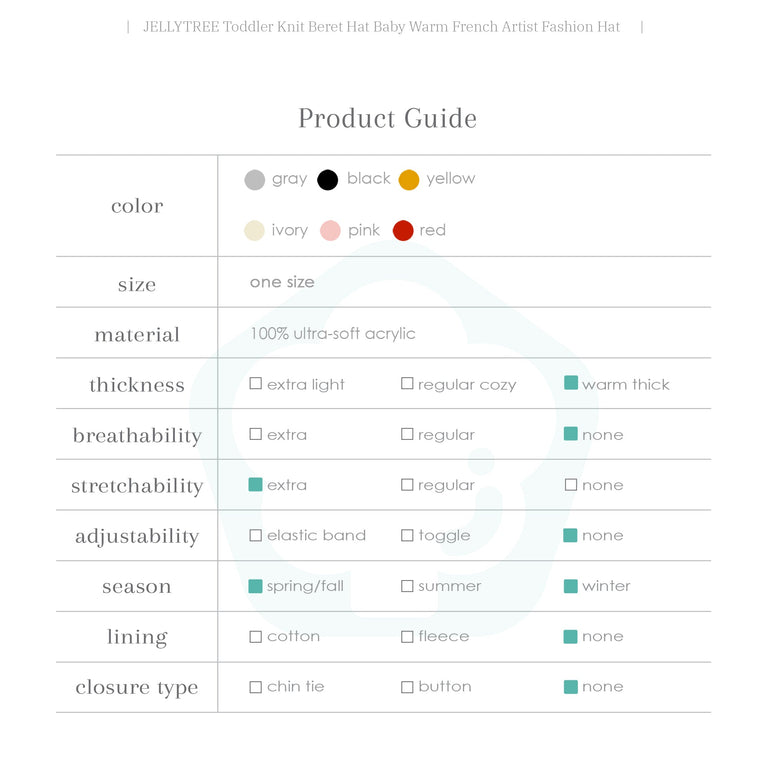Select the black color swatch

point(328,180)
